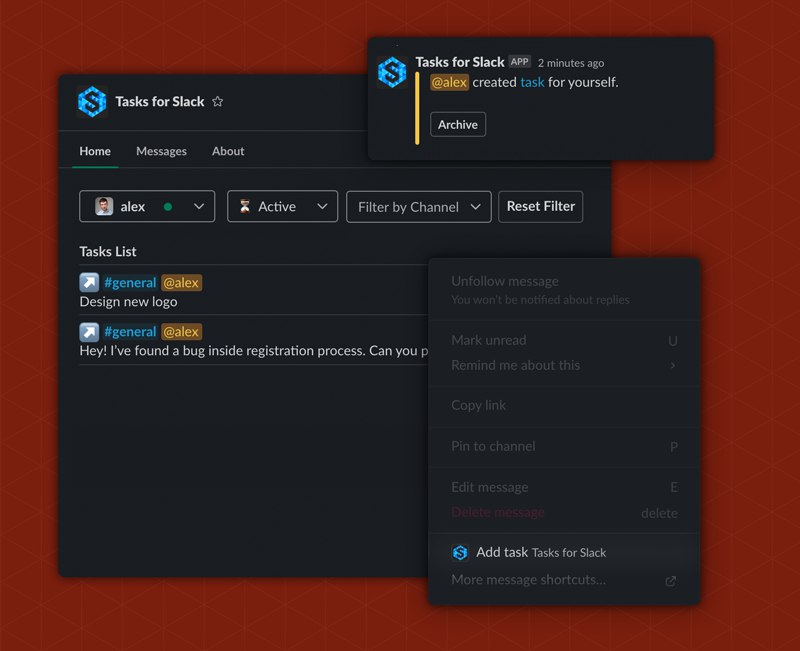Choose Unfollow message in context menu
800x651 pixels.
point(564,290)
